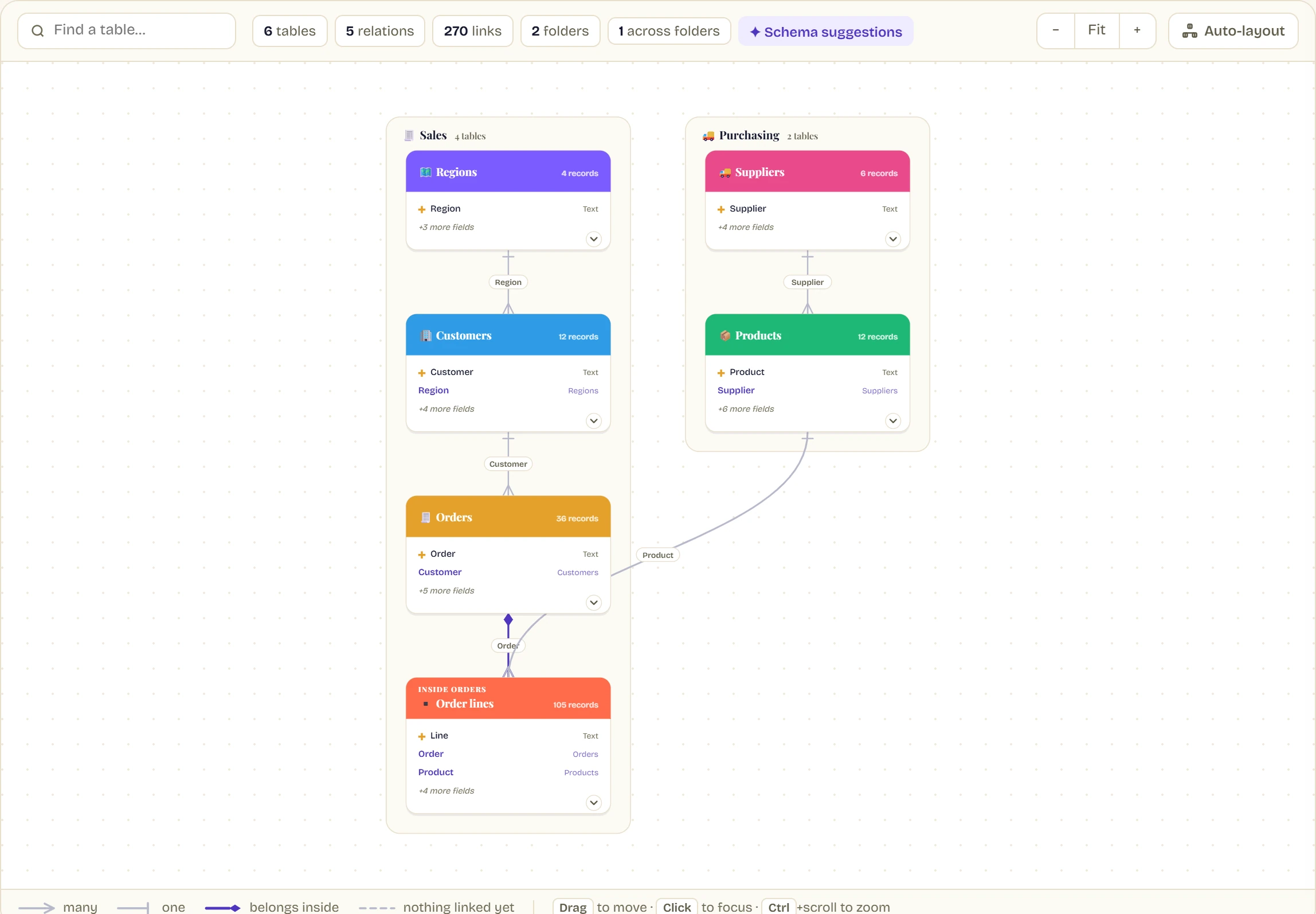This screenshot has width=1316, height=914.
Task: Select the Customer relation label
Action: [508, 464]
